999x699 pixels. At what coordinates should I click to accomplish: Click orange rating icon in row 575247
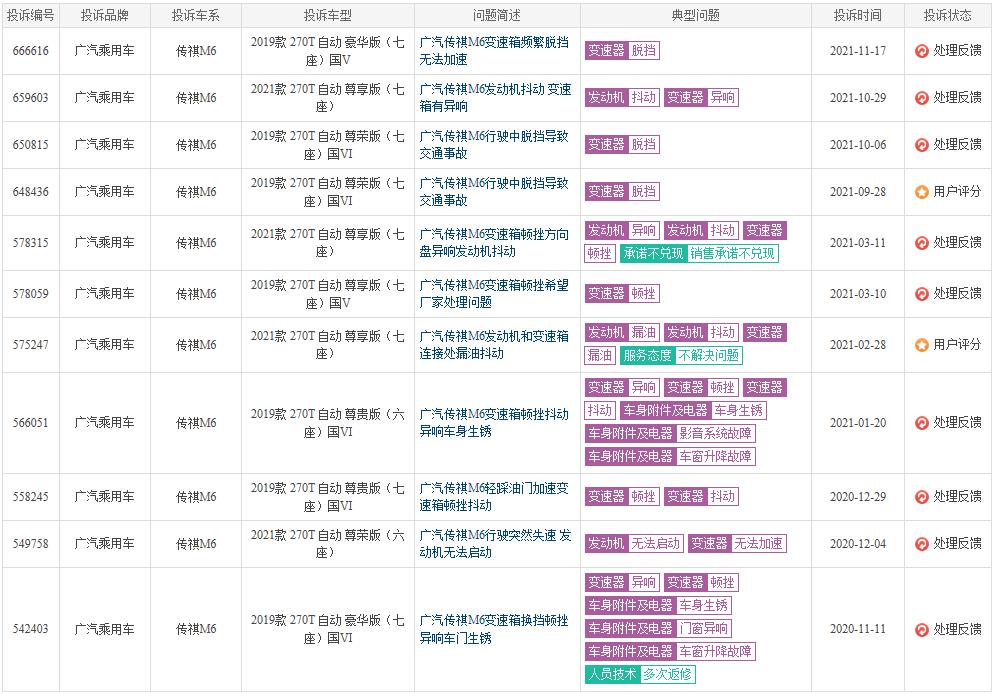tap(921, 345)
